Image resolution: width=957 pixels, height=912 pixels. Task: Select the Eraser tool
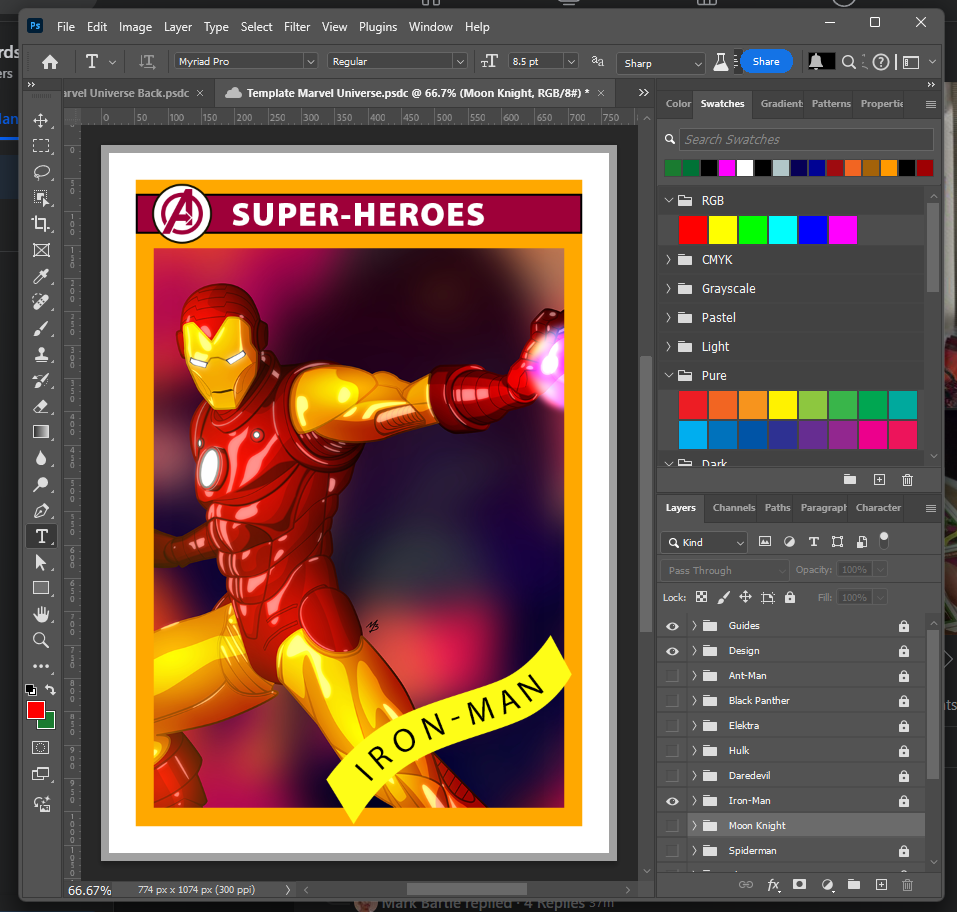(x=41, y=407)
